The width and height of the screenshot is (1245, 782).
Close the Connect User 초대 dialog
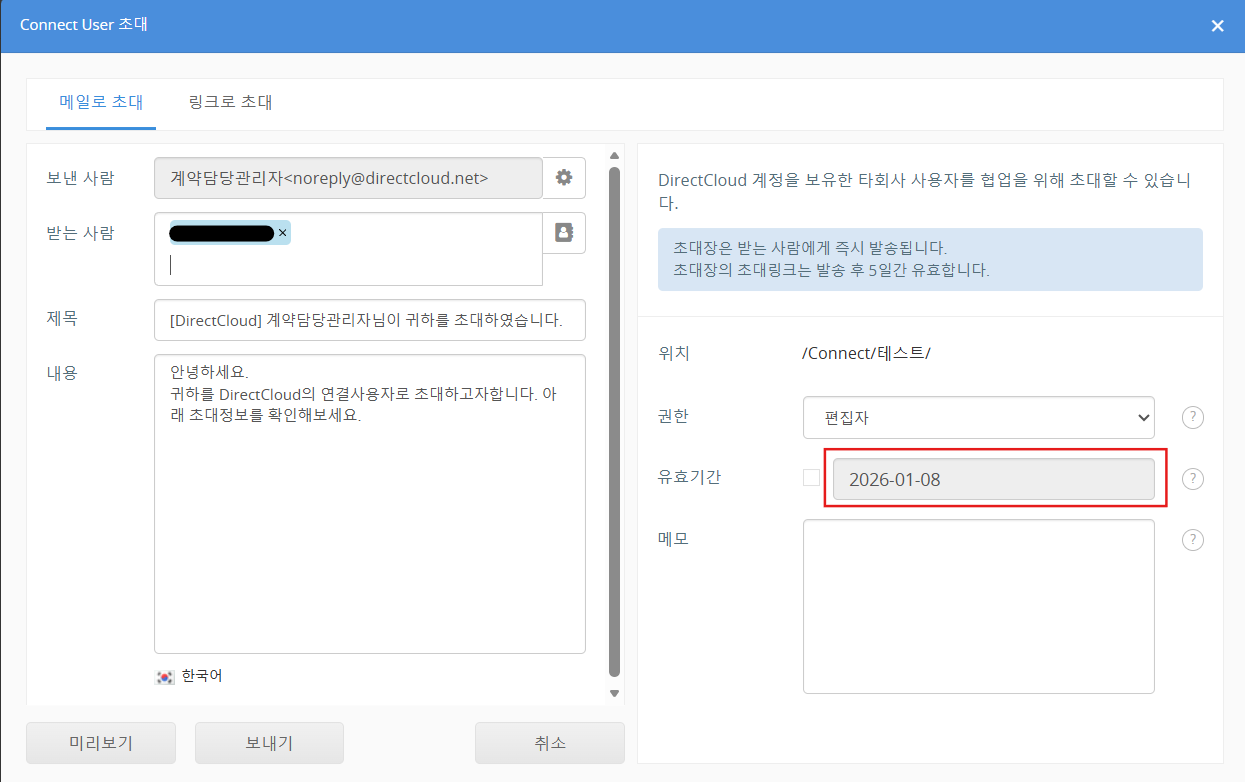point(1217,26)
